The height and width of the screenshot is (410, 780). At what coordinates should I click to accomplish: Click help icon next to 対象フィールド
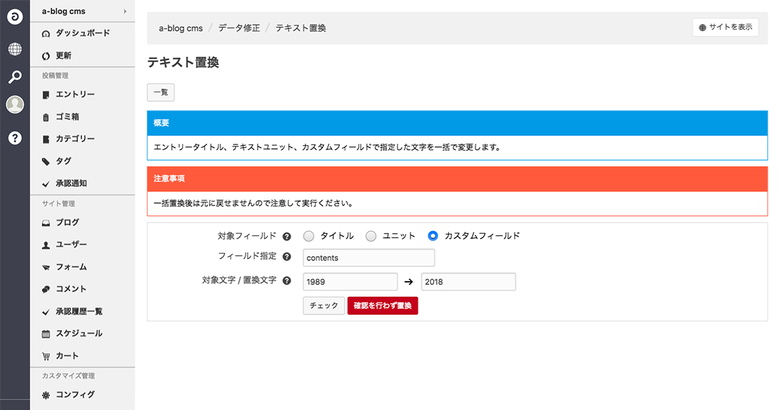287,236
